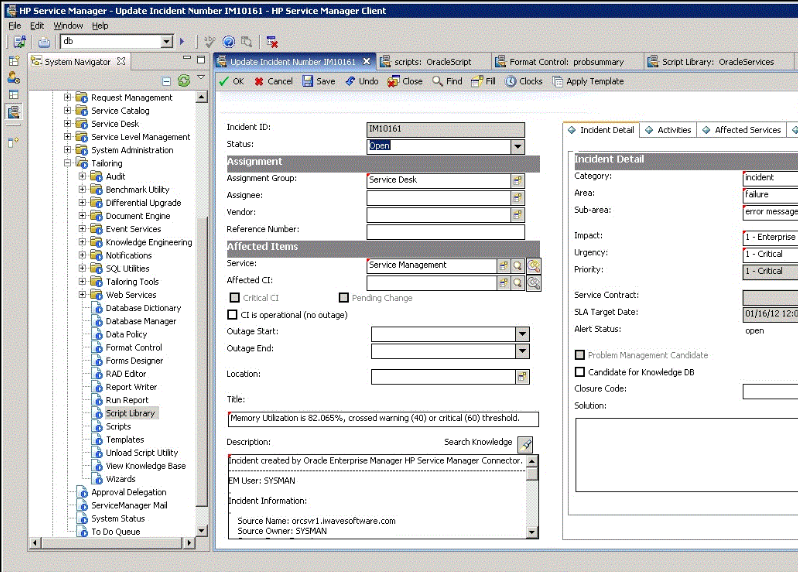Click Apply Template button
The width and height of the screenshot is (798, 572).
click(588, 81)
